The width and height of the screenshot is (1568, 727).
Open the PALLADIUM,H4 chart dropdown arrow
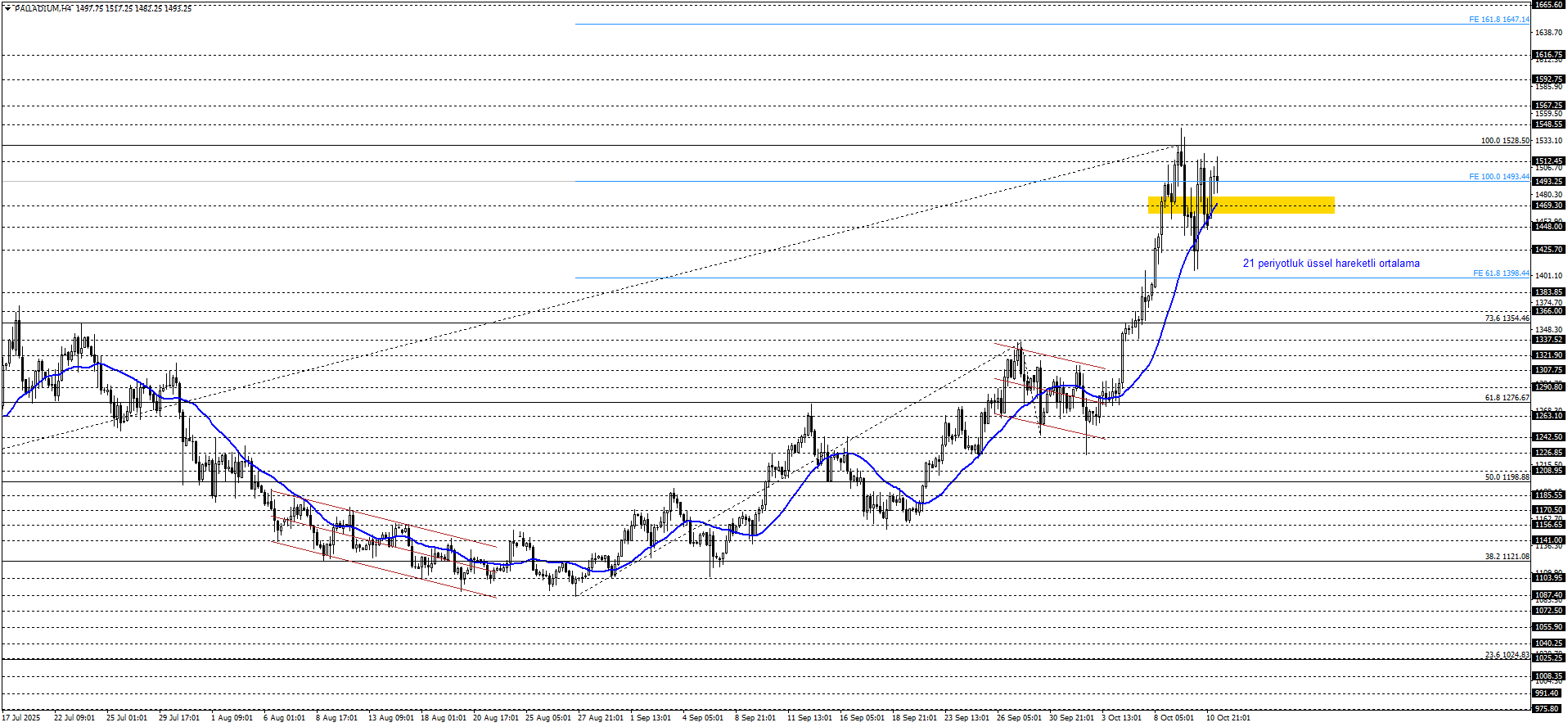point(7,8)
